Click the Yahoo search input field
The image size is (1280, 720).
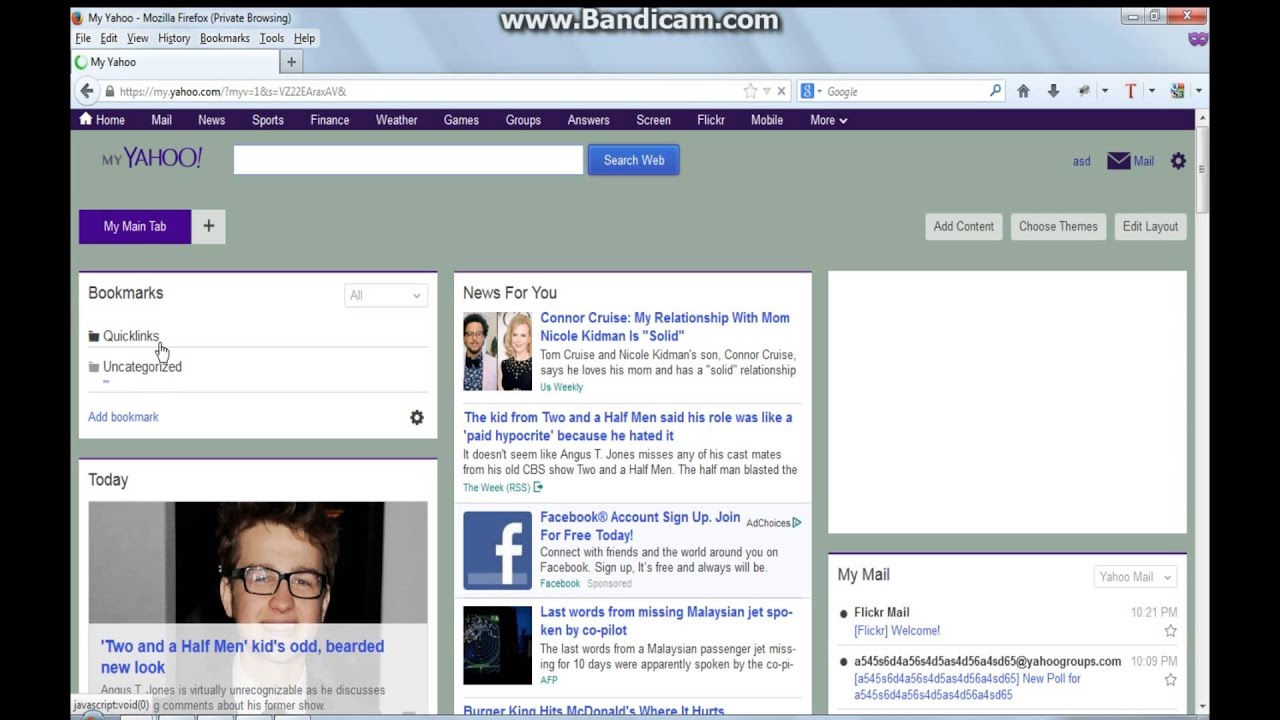[408, 160]
